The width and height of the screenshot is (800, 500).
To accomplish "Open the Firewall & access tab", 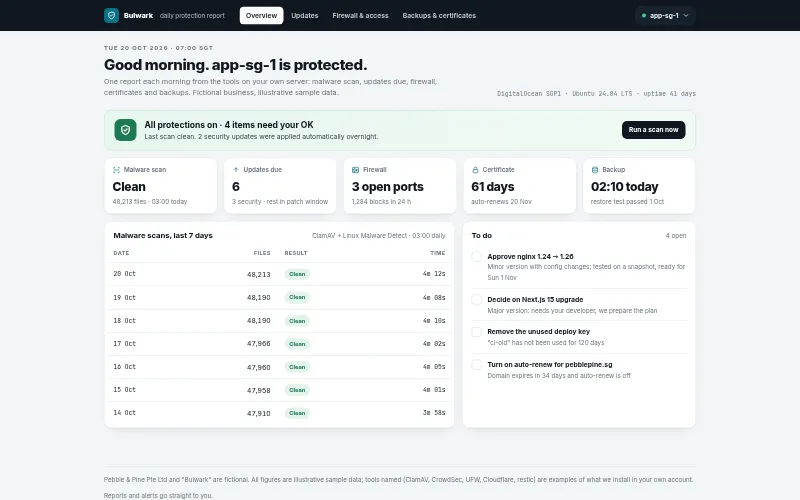I will [x=360, y=16].
